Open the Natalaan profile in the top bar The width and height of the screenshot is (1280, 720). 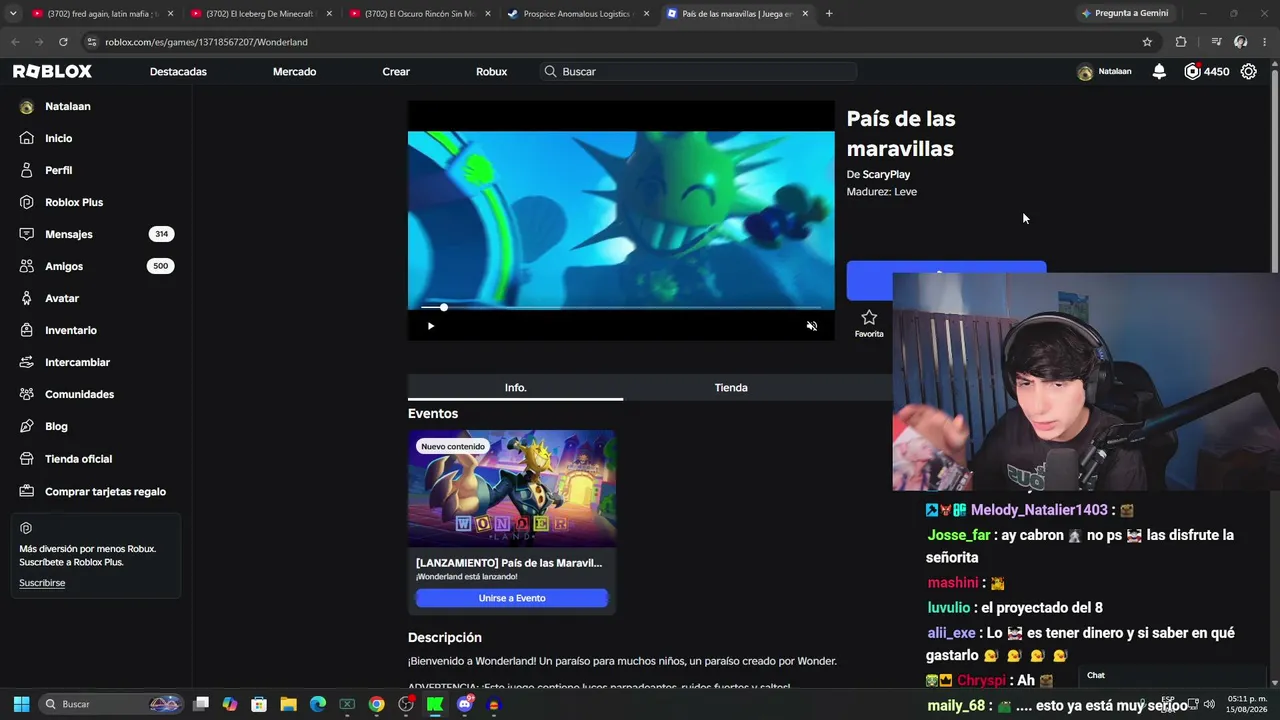pos(1104,72)
